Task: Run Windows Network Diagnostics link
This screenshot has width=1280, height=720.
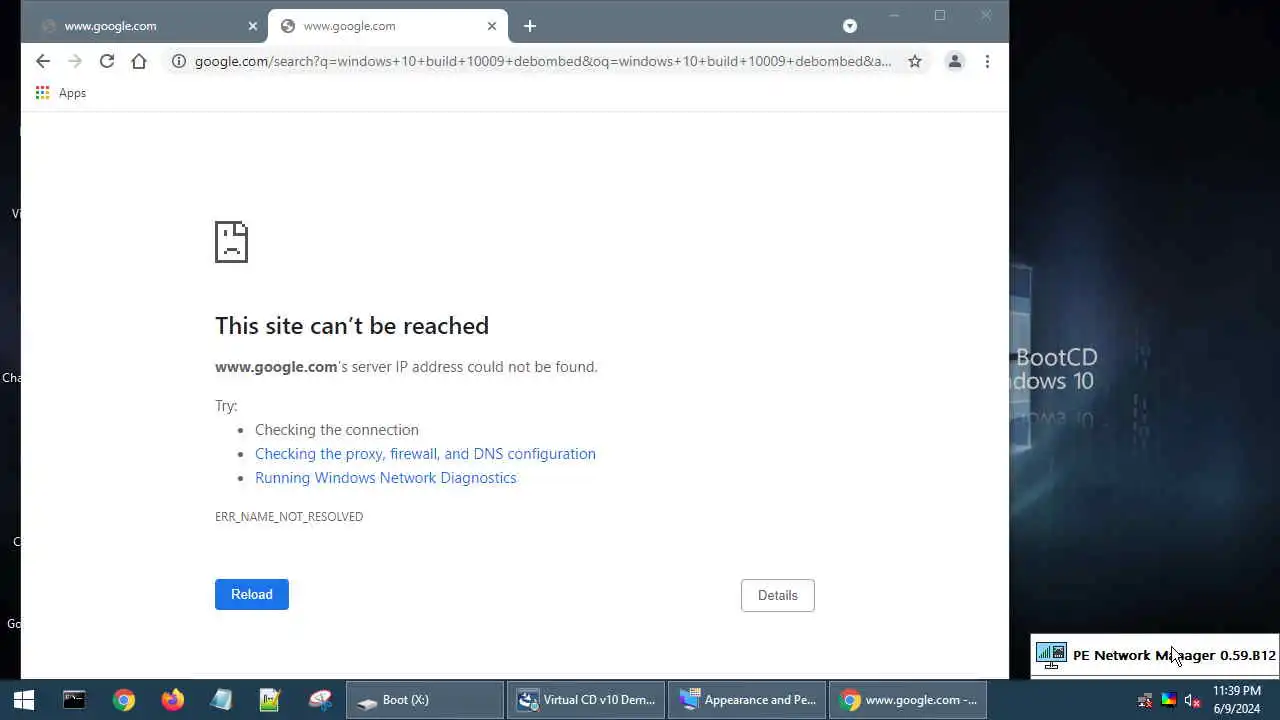Action: [x=386, y=477]
